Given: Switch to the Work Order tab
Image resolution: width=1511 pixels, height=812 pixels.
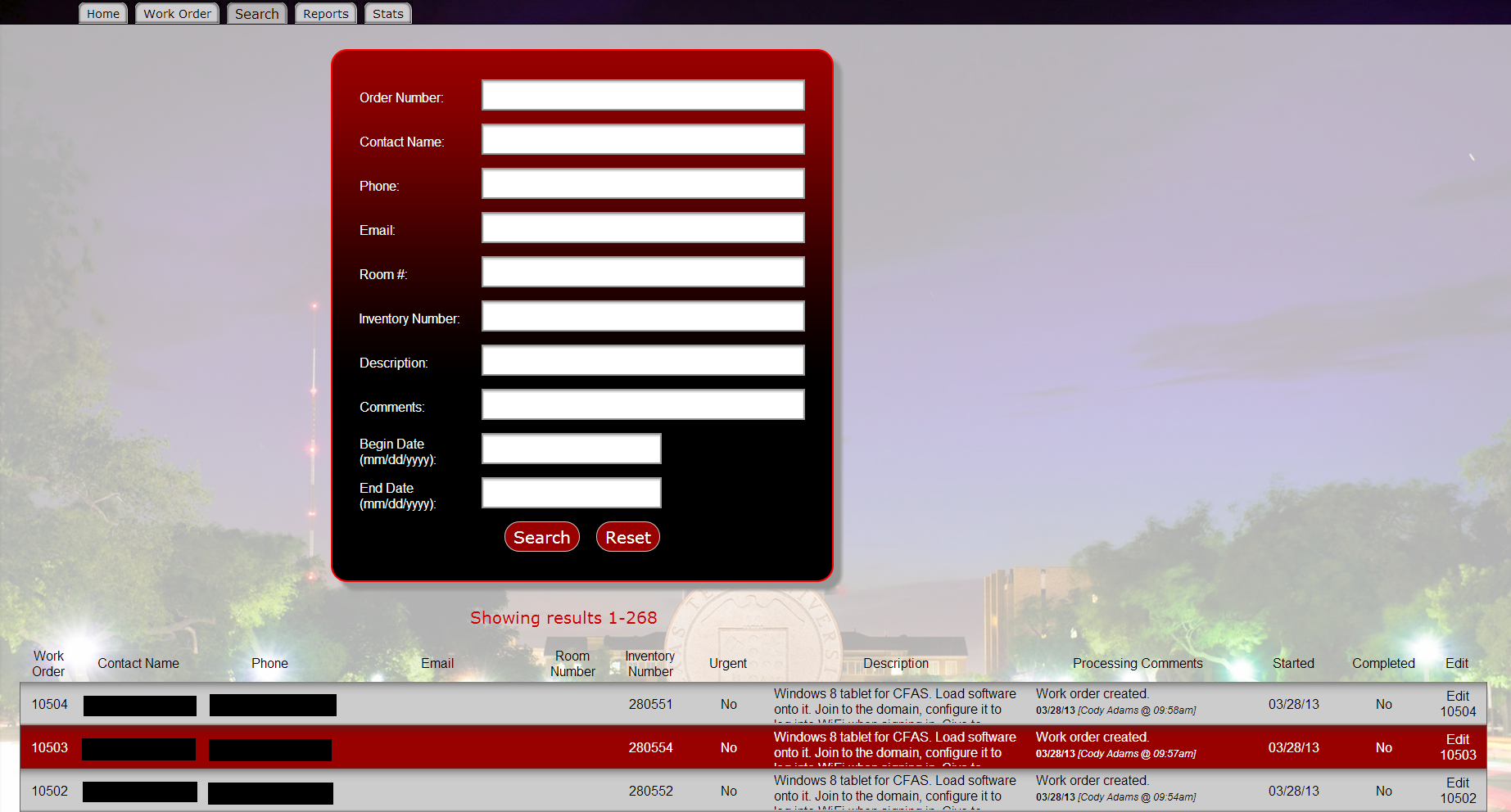Looking at the screenshot, I should point(177,14).
